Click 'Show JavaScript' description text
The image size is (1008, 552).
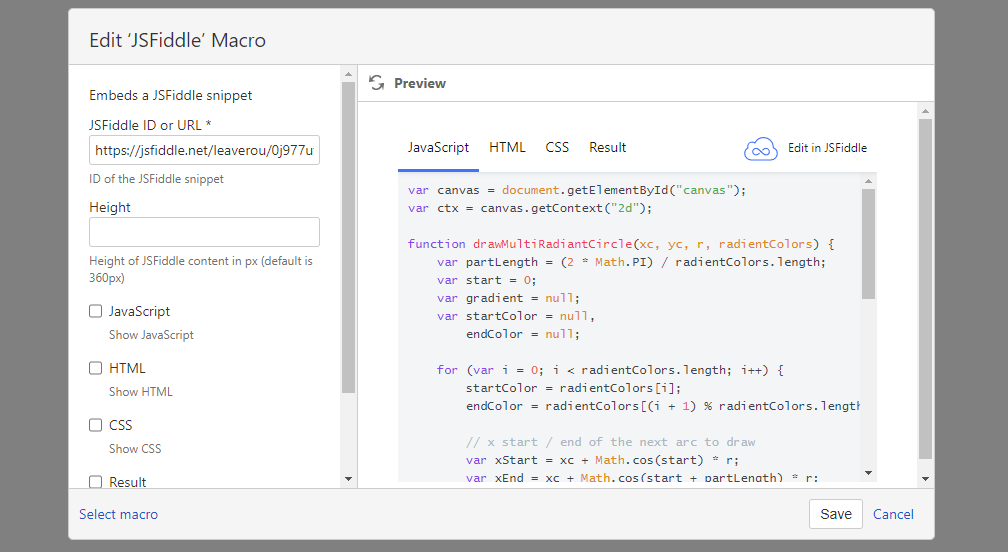click(151, 335)
